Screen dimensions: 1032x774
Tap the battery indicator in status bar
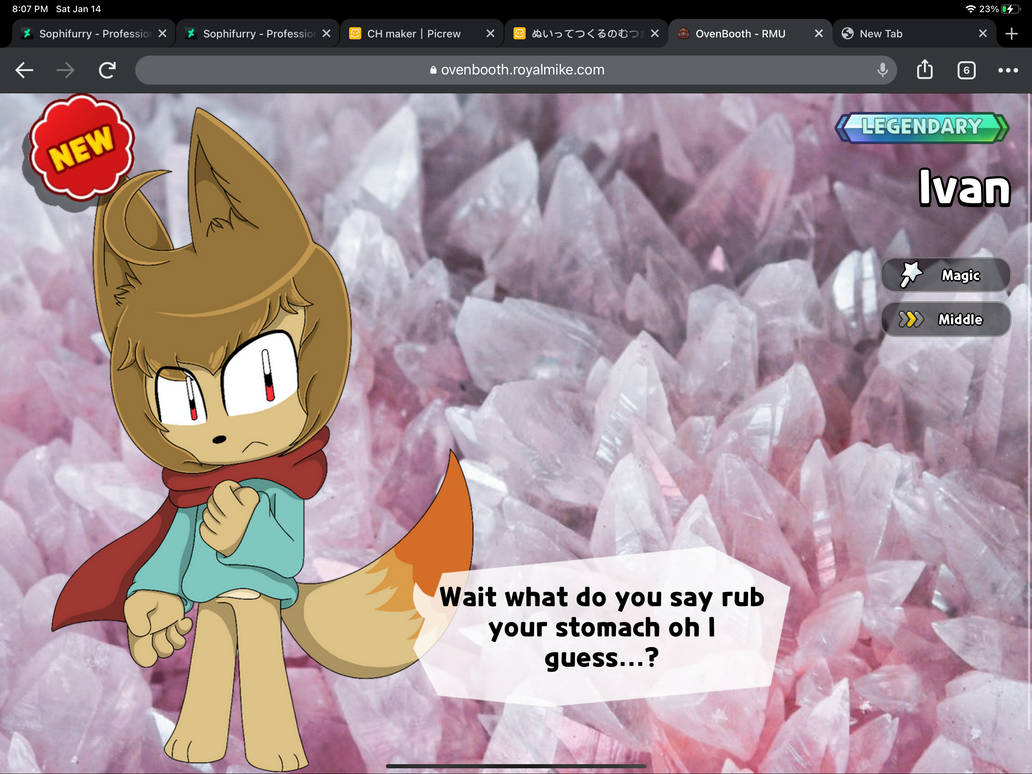click(x=1009, y=9)
